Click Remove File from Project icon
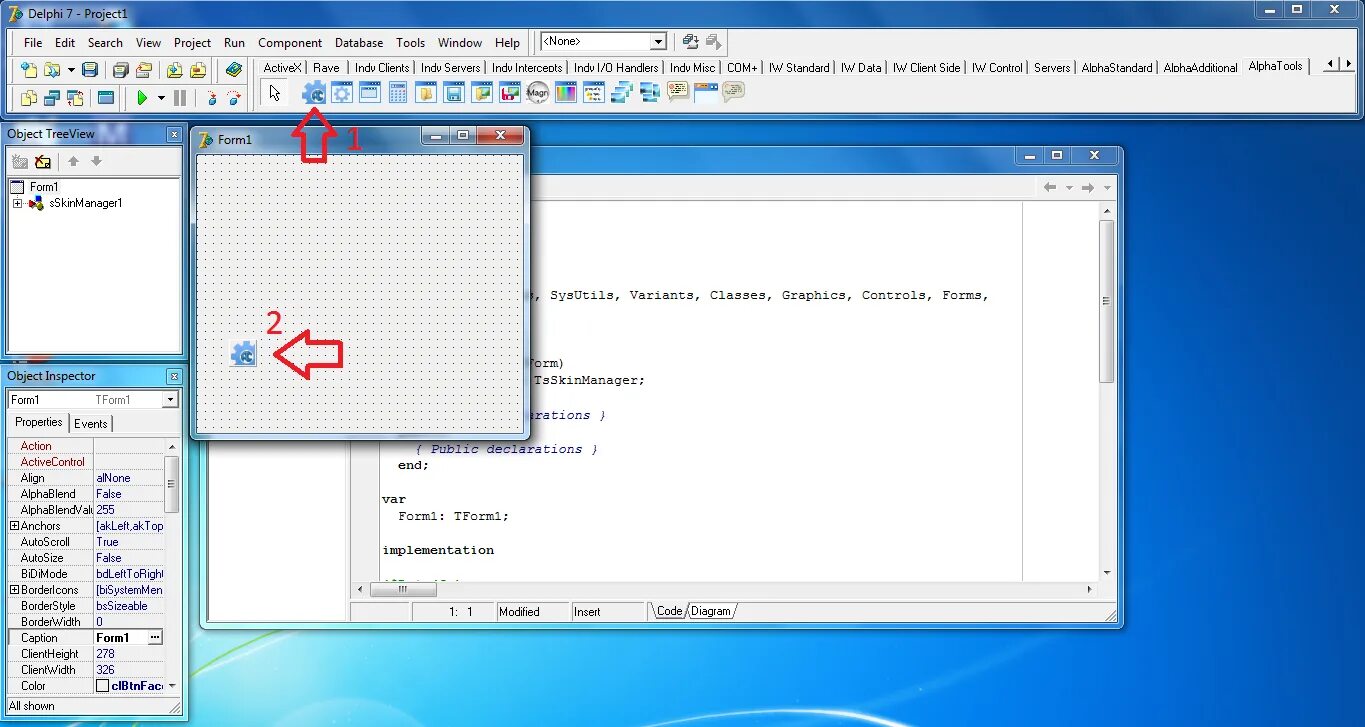This screenshot has height=727, width=1365. (x=198, y=70)
